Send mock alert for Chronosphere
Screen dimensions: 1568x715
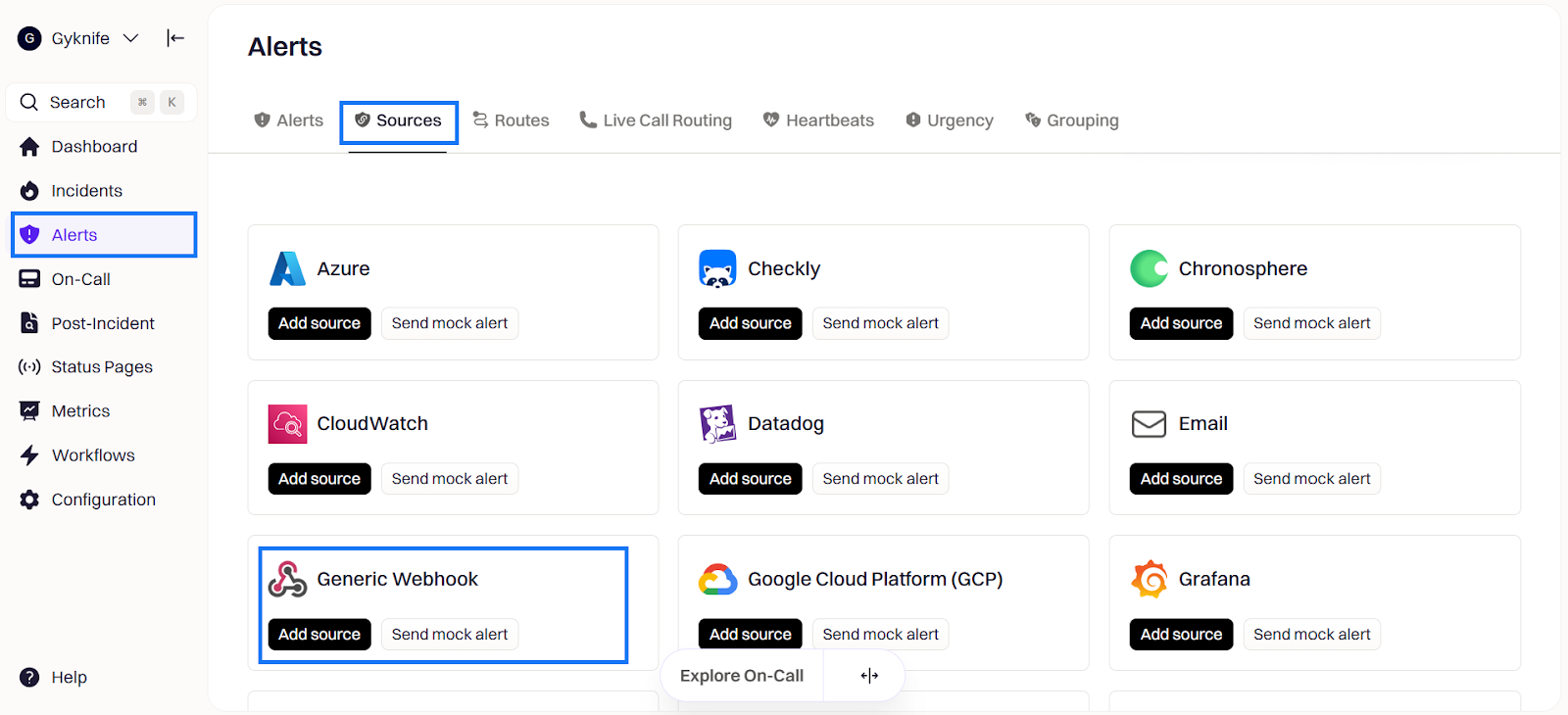[1312, 323]
